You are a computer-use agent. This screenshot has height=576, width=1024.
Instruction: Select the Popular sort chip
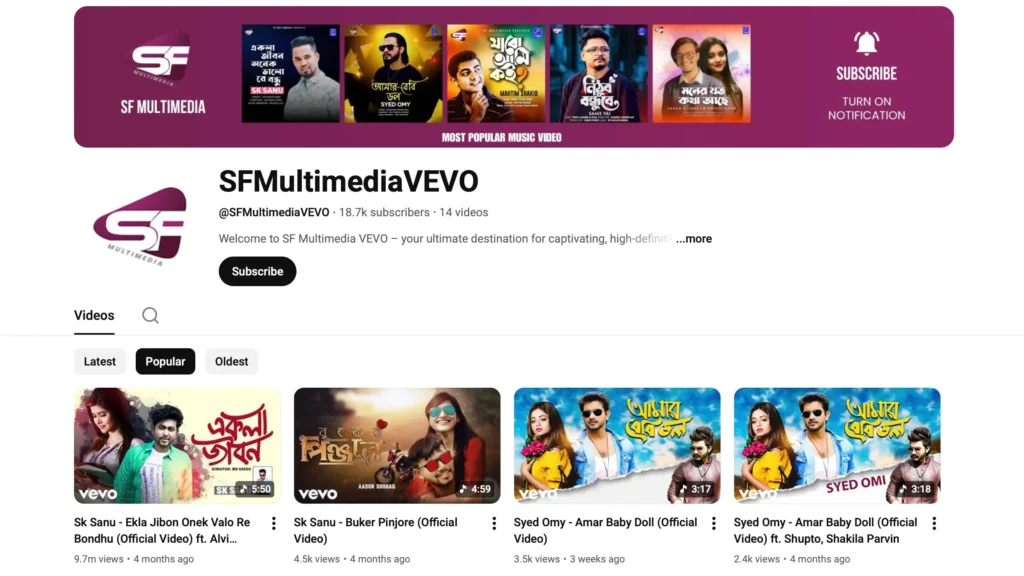pyautogui.click(x=165, y=361)
